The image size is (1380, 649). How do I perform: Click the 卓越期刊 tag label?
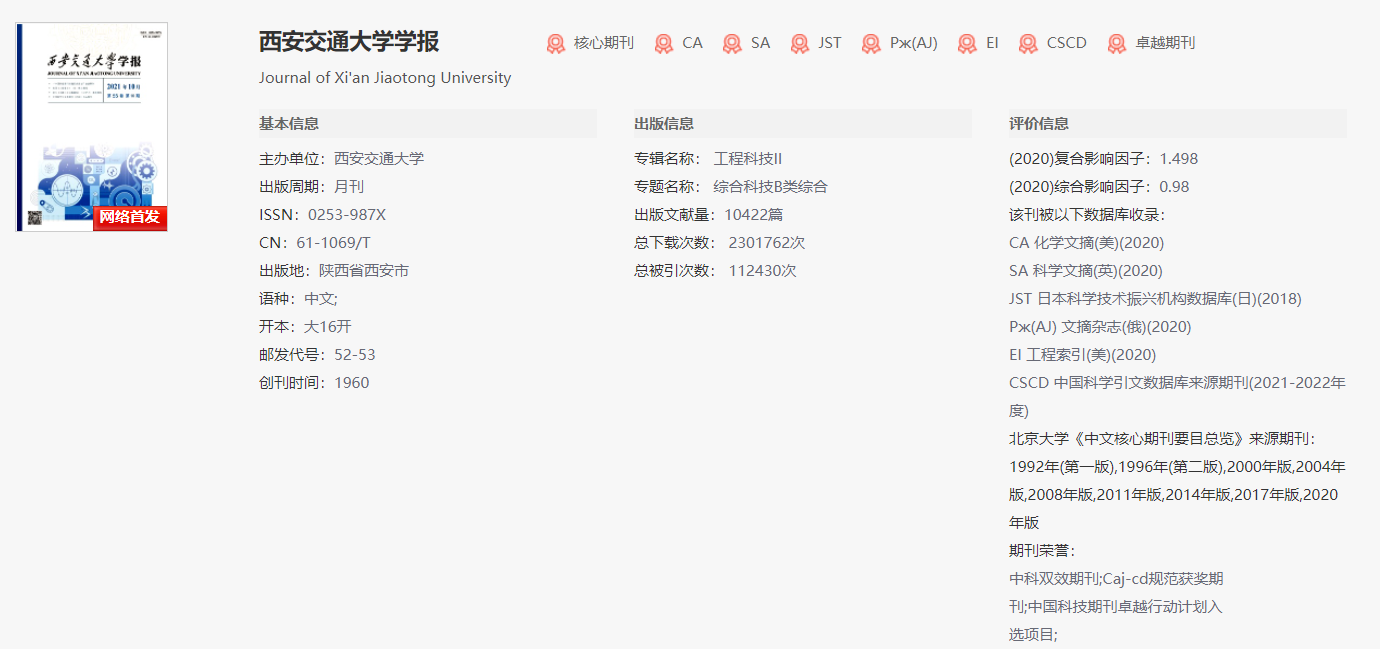click(x=1165, y=43)
